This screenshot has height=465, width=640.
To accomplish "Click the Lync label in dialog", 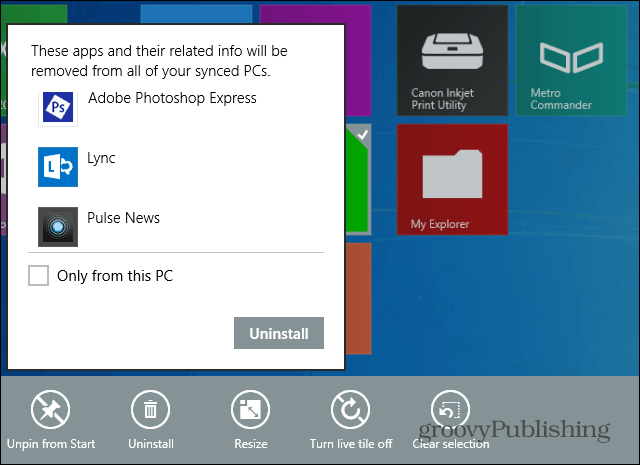I will coord(101,158).
